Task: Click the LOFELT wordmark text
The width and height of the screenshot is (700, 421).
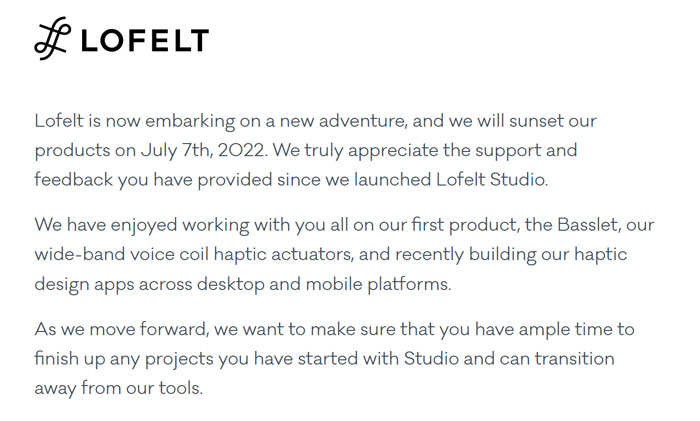Action: coord(143,41)
